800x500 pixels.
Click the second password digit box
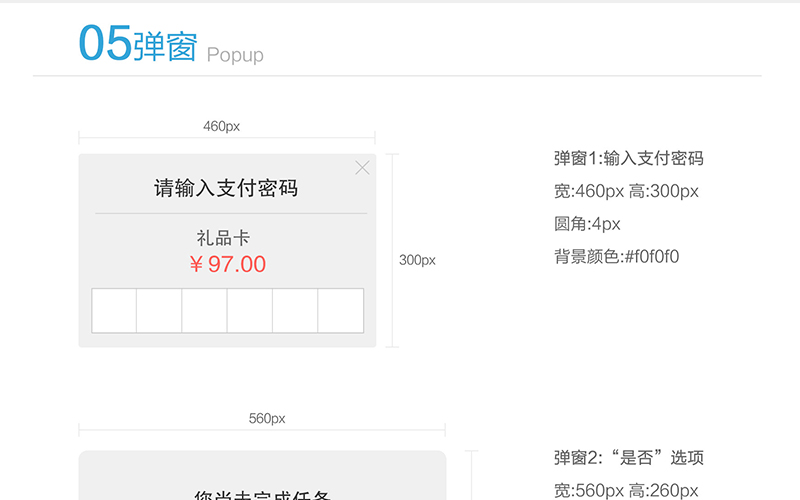click(159, 310)
